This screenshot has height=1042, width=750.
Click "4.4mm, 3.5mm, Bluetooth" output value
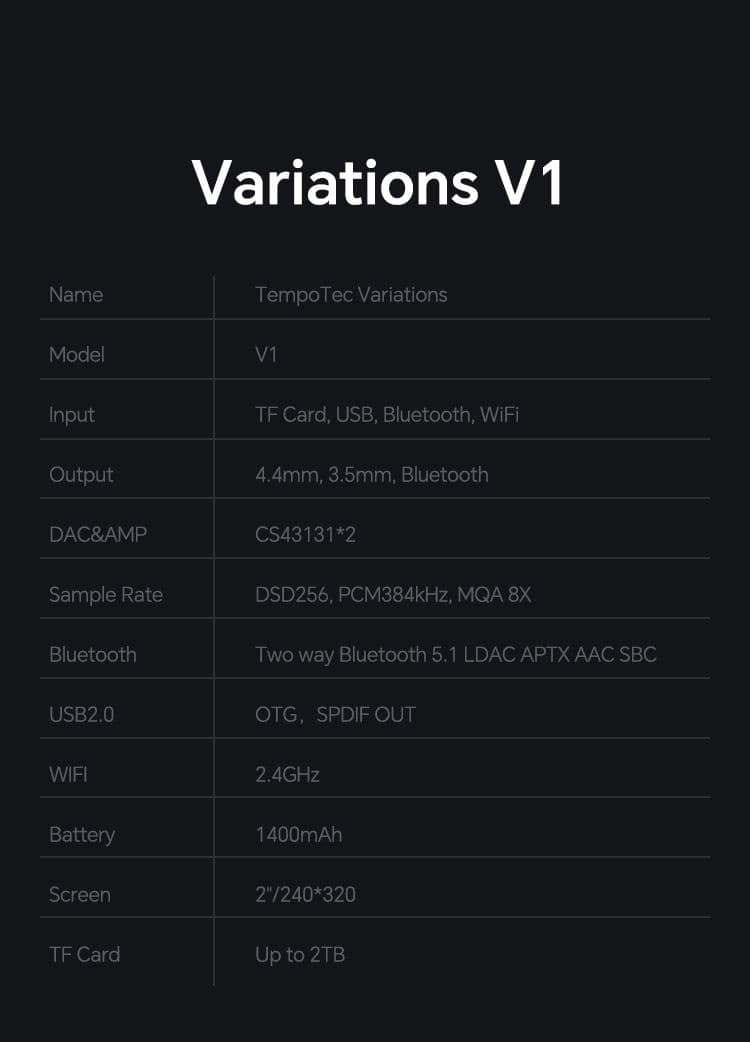pos(372,475)
